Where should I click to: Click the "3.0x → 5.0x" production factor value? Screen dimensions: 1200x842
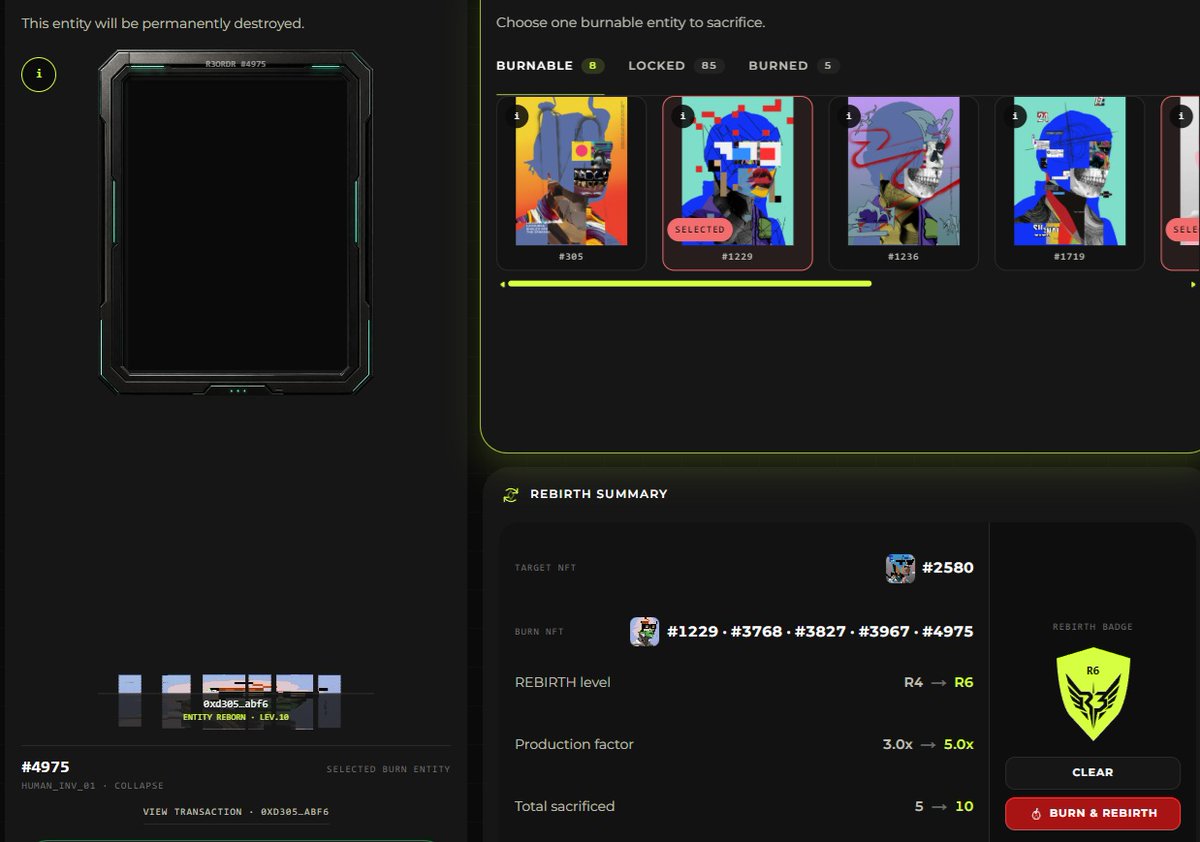pyautogui.click(x=928, y=744)
